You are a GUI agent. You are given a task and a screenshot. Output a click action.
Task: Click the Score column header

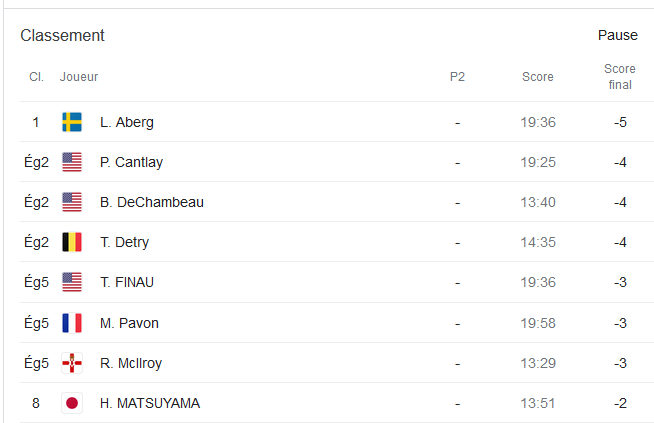538,77
